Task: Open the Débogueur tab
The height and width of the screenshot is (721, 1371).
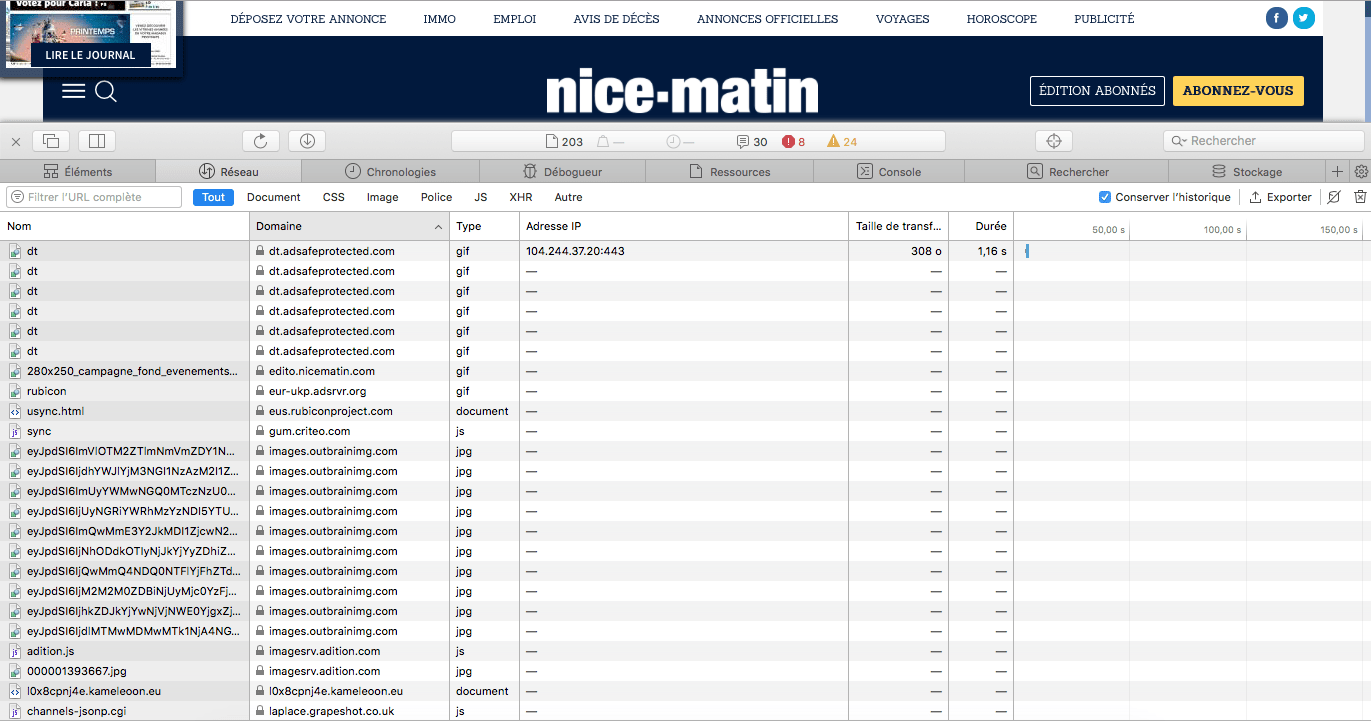Action: click(563, 172)
